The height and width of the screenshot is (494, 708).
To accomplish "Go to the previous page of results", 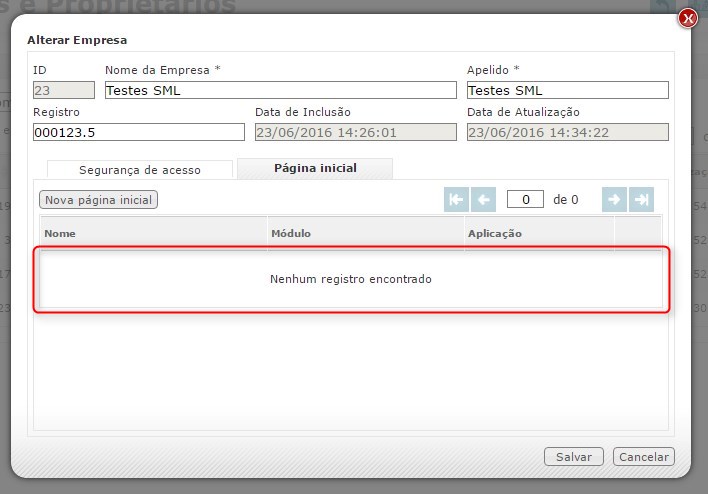I will click(484, 199).
